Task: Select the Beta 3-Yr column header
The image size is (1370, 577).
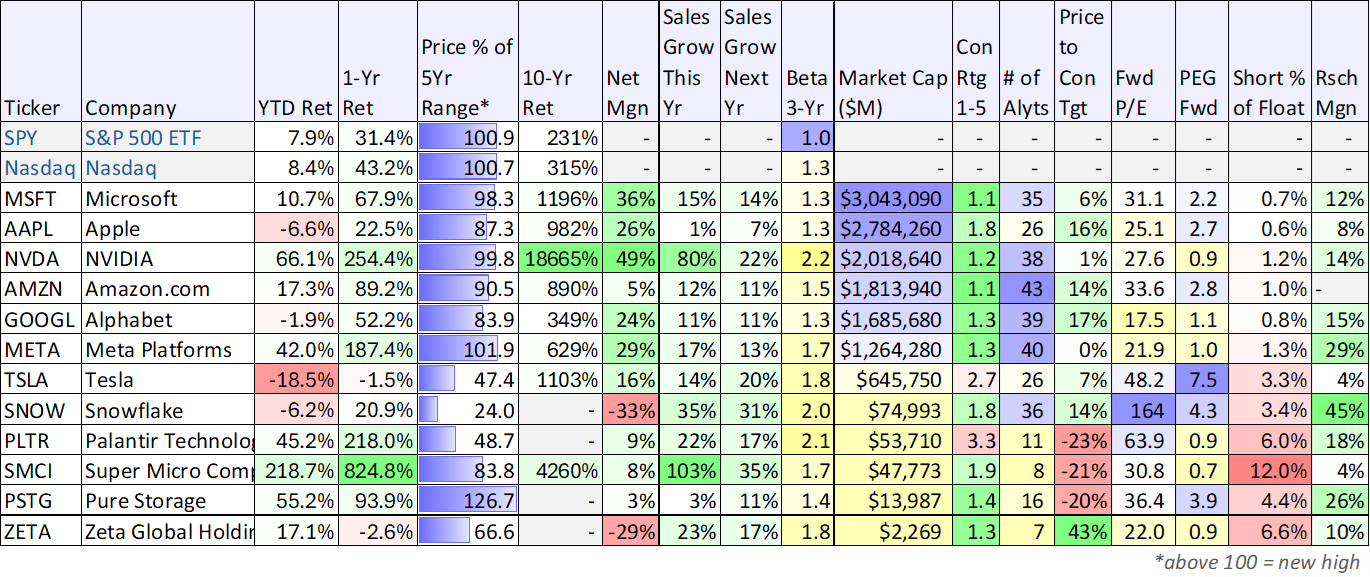Action: (x=807, y=62)
